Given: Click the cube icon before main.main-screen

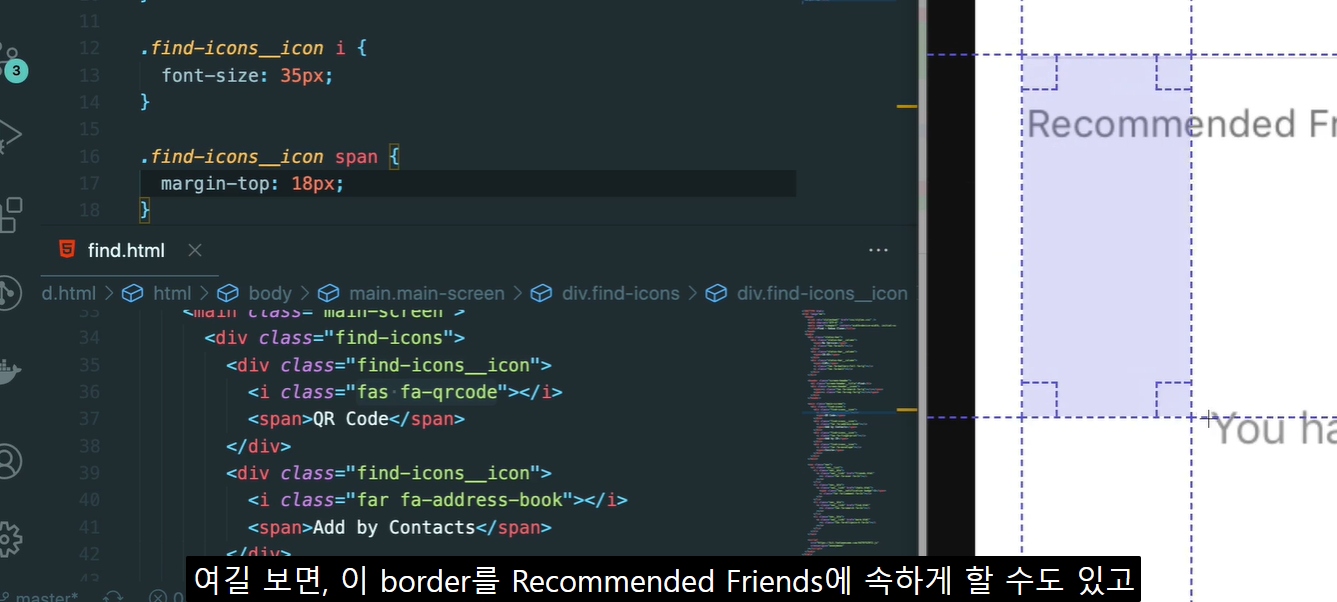Looking at the screenshot, I should (329, 293).
